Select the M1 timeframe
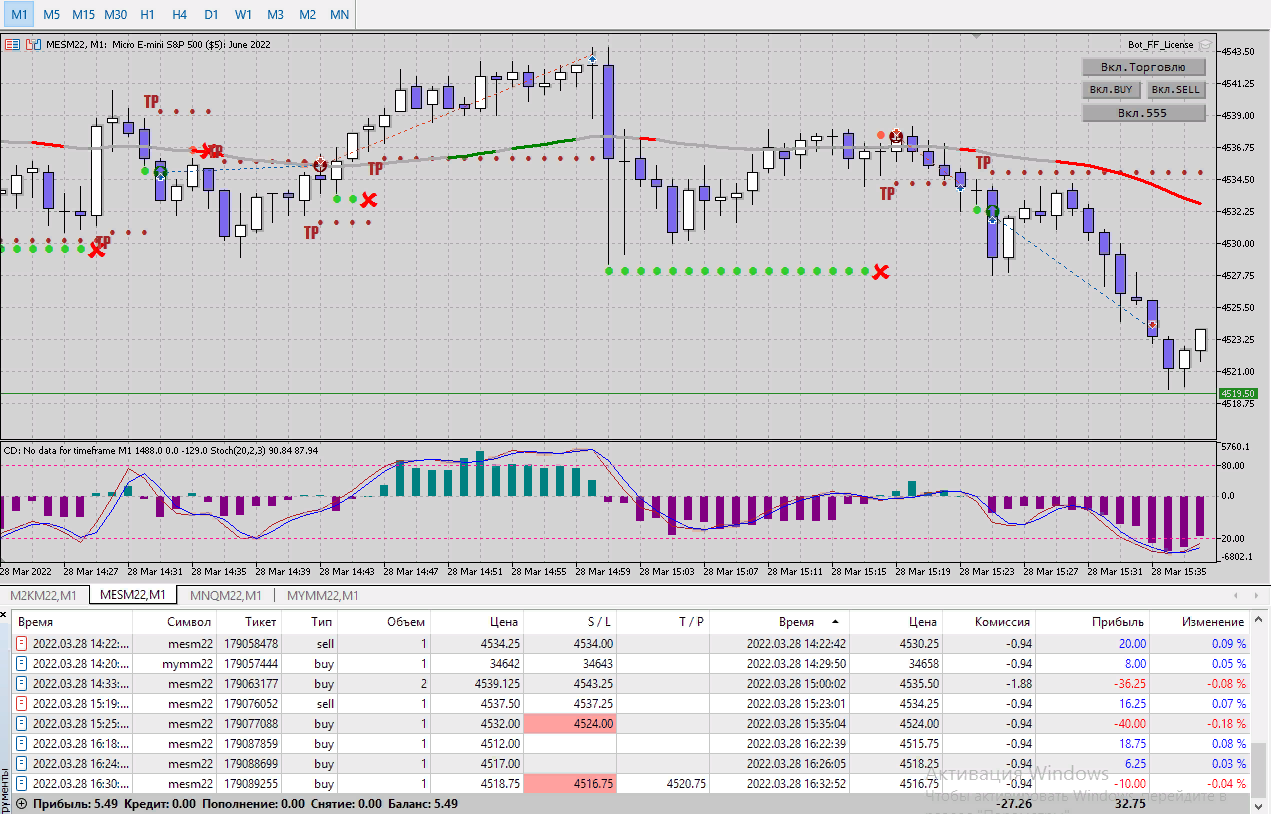The image size is (1271, 814). tap(20, 14)
